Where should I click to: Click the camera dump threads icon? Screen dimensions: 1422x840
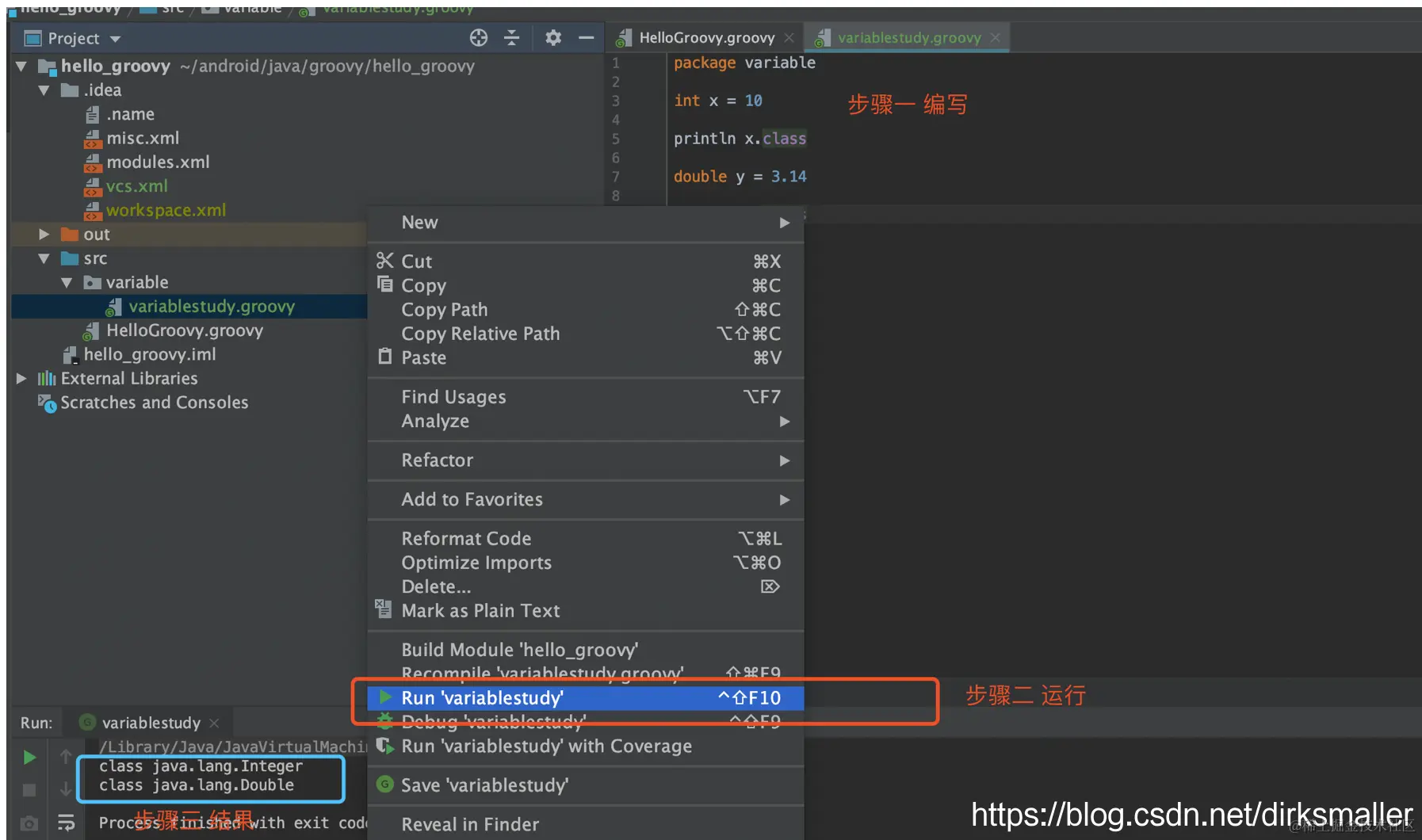click(29, 823)
